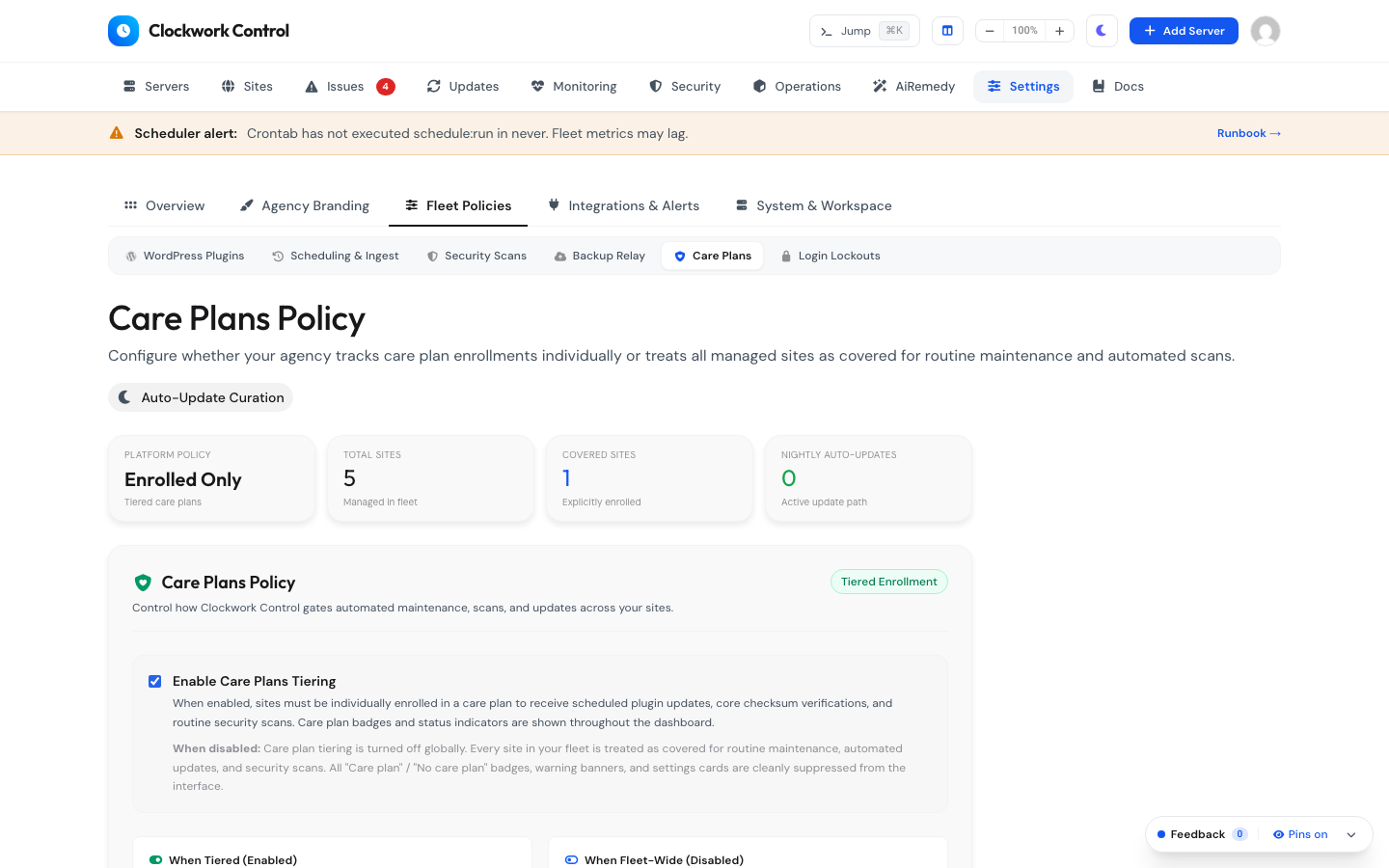Click the 100% zoom level value
This screenshot has height=868, width=1389.
click(x=1024, y=31)
